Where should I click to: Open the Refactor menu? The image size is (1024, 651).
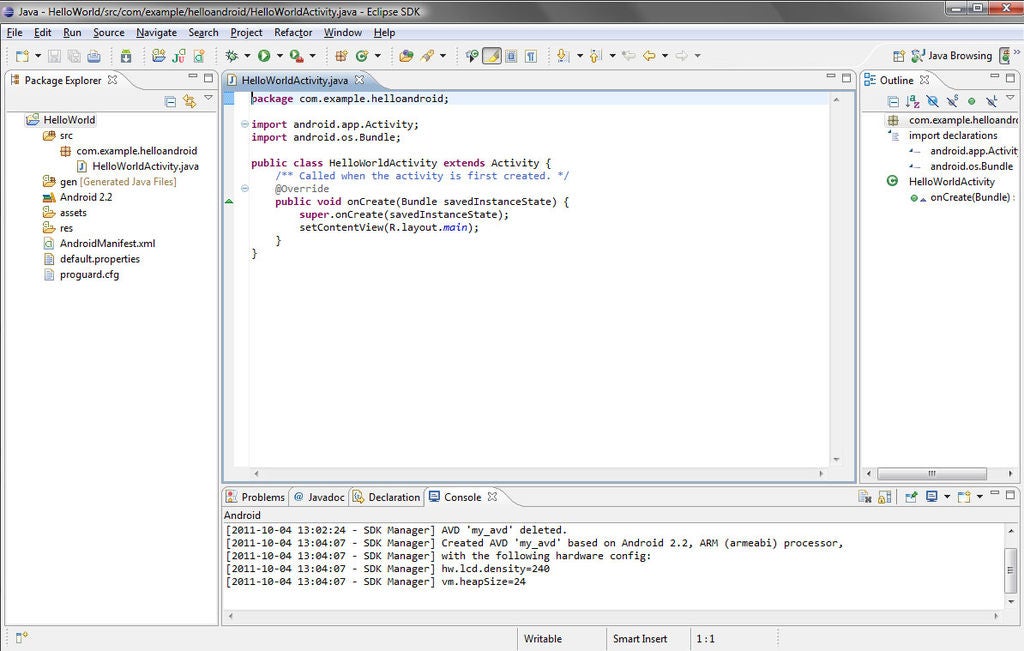(x=293, y=32)
